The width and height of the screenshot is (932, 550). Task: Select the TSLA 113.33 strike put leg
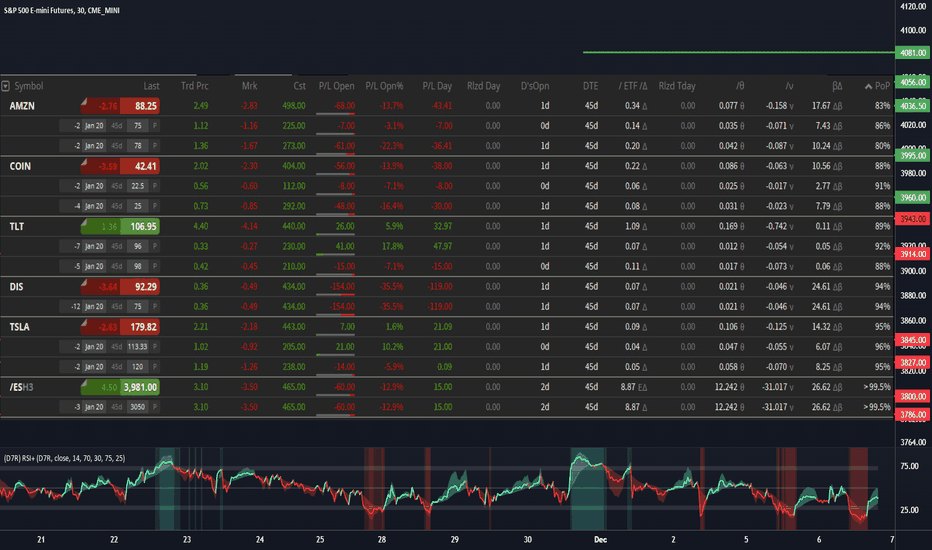click(109, 347)
